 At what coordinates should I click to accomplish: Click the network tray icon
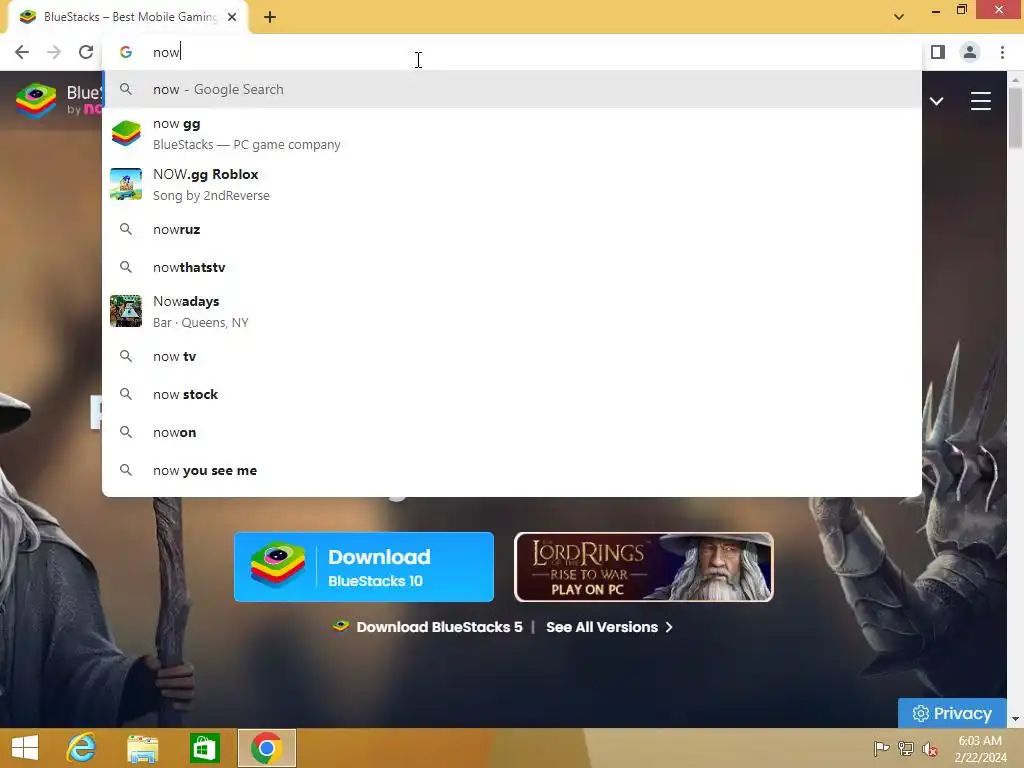[x=905, y=748]
